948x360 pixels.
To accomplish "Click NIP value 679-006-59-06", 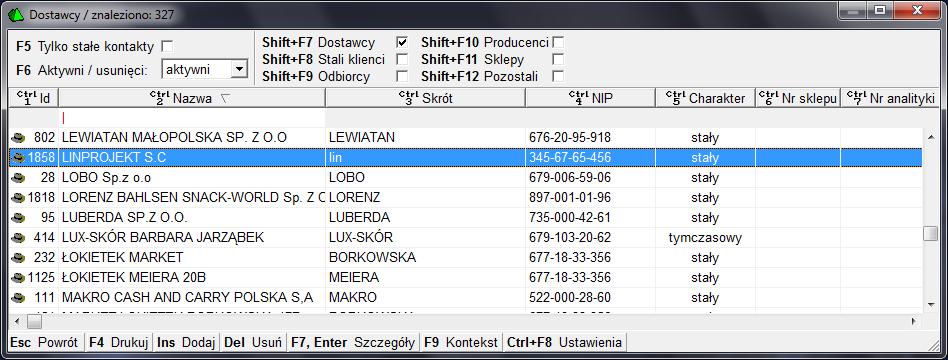I will pos(570,178).
